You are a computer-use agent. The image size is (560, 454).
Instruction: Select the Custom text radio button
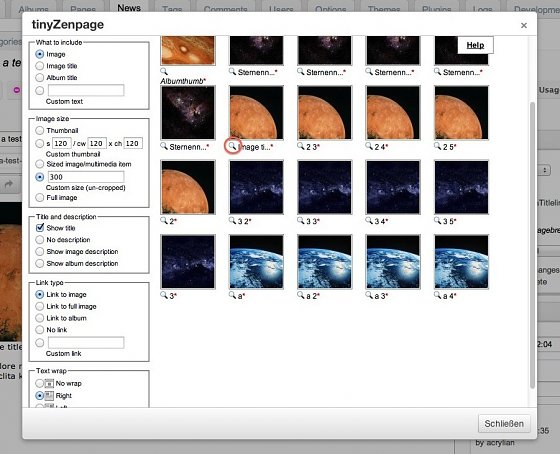click(40, 90)
